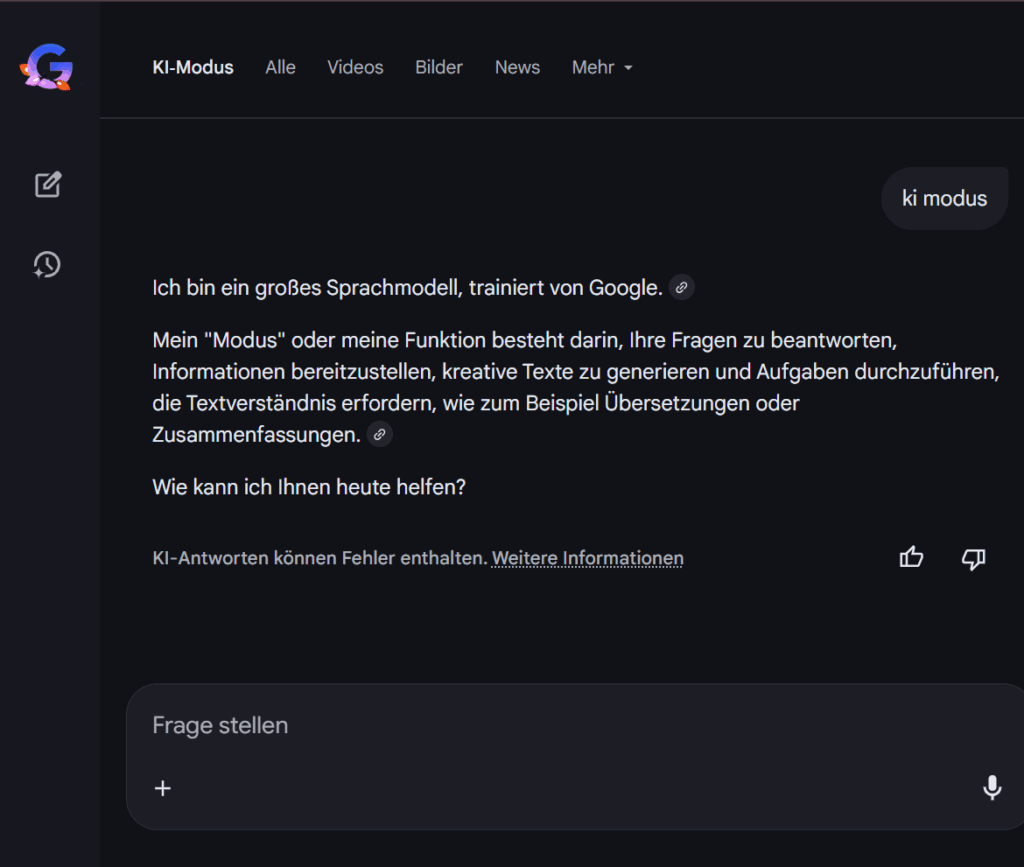Click the 'KI-Antworten können Fehler enthalten' disclaimer text
The height and width of the screenshot is (867, 1024).
(319, 558)
